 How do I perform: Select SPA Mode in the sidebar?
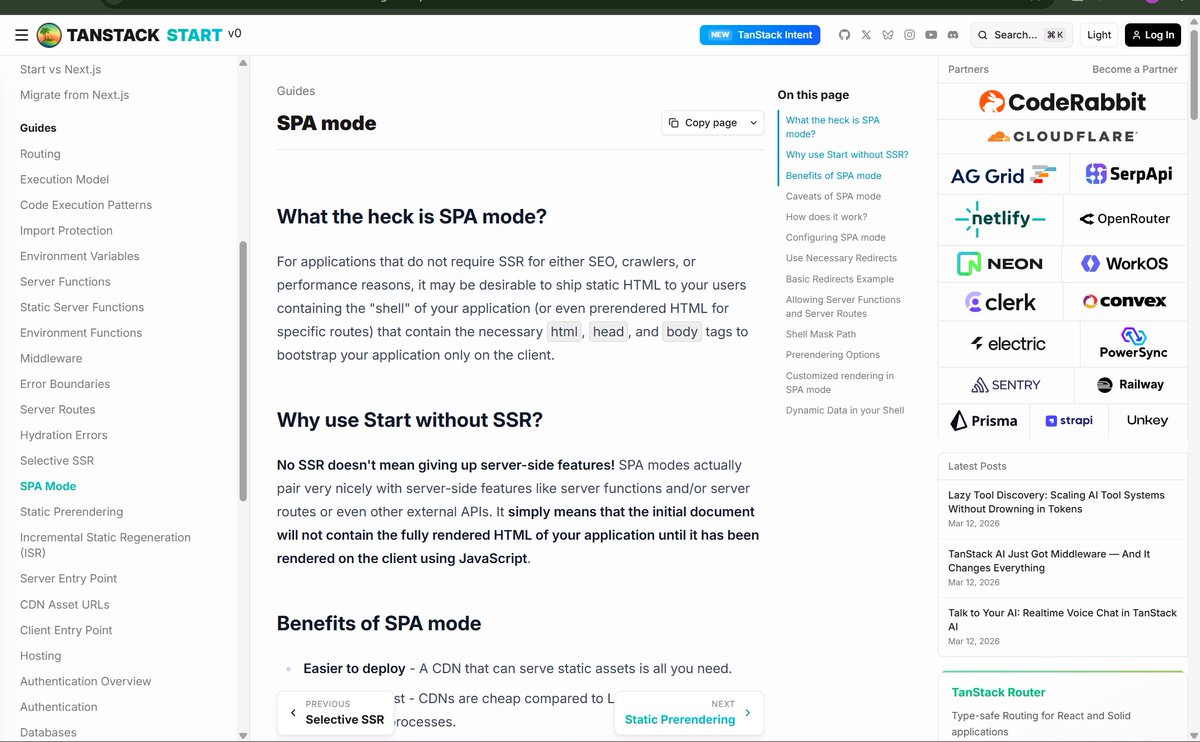pos(48,486)
